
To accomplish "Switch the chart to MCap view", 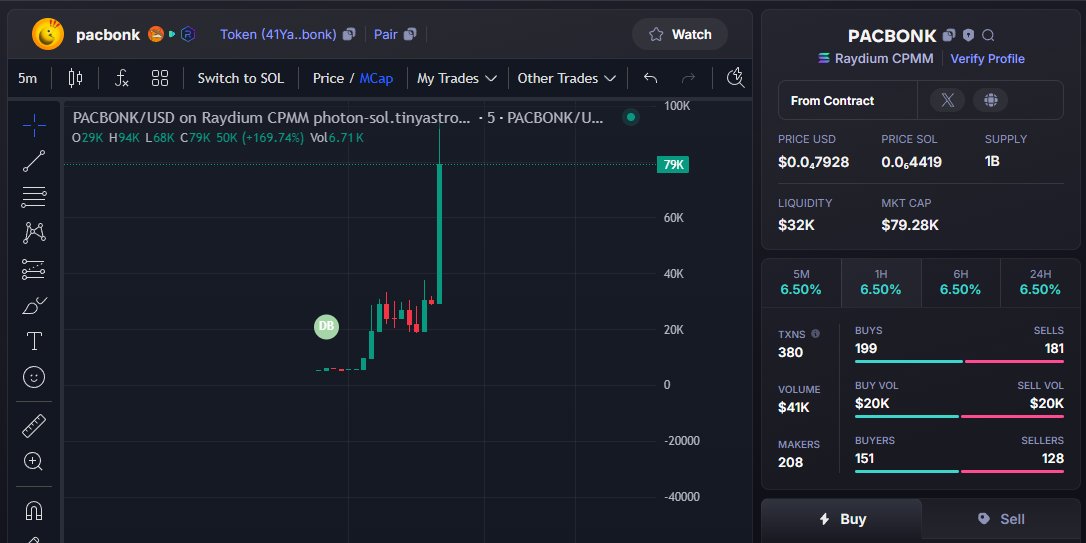I will [376, 78].
